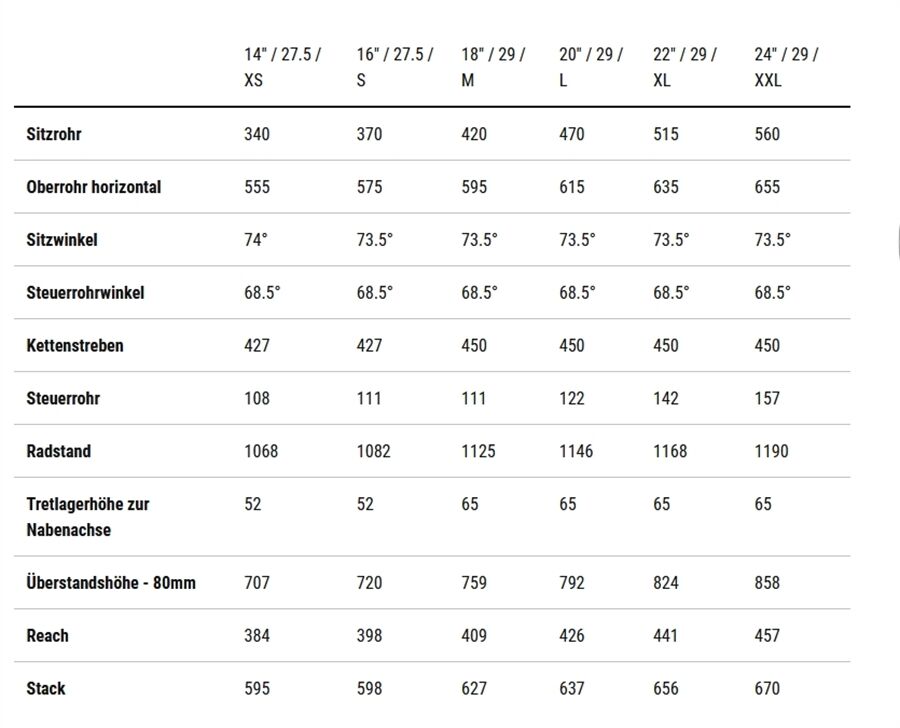Click the Kettenstreben row label
900x728 pixels.
(75, 345)
